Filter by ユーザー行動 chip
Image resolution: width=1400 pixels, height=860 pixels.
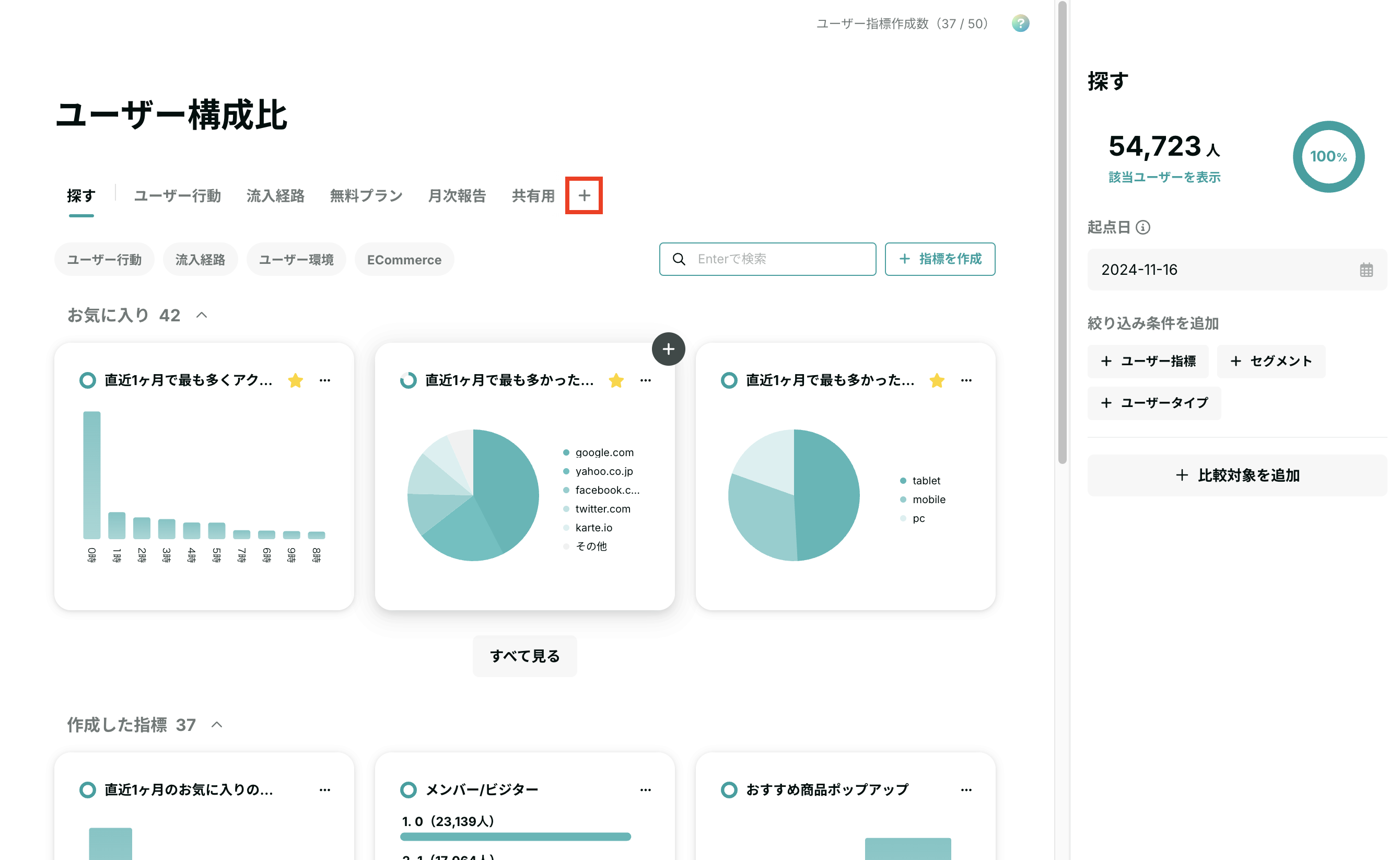tap(104, 259)
